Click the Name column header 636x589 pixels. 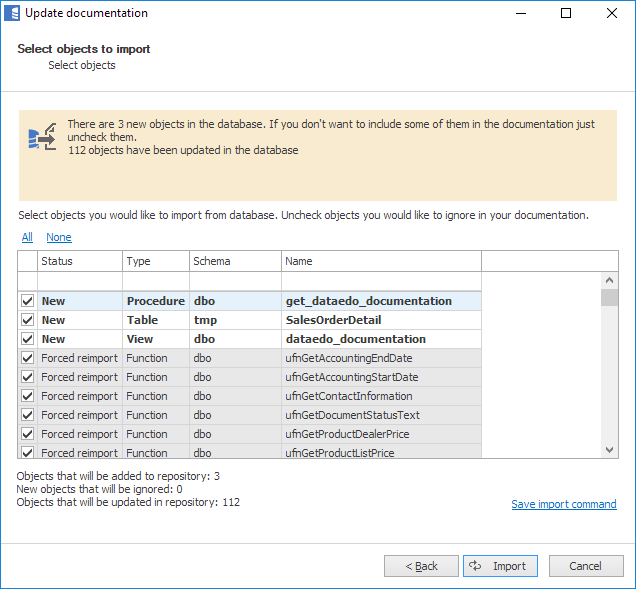click(x=380, y=261)
